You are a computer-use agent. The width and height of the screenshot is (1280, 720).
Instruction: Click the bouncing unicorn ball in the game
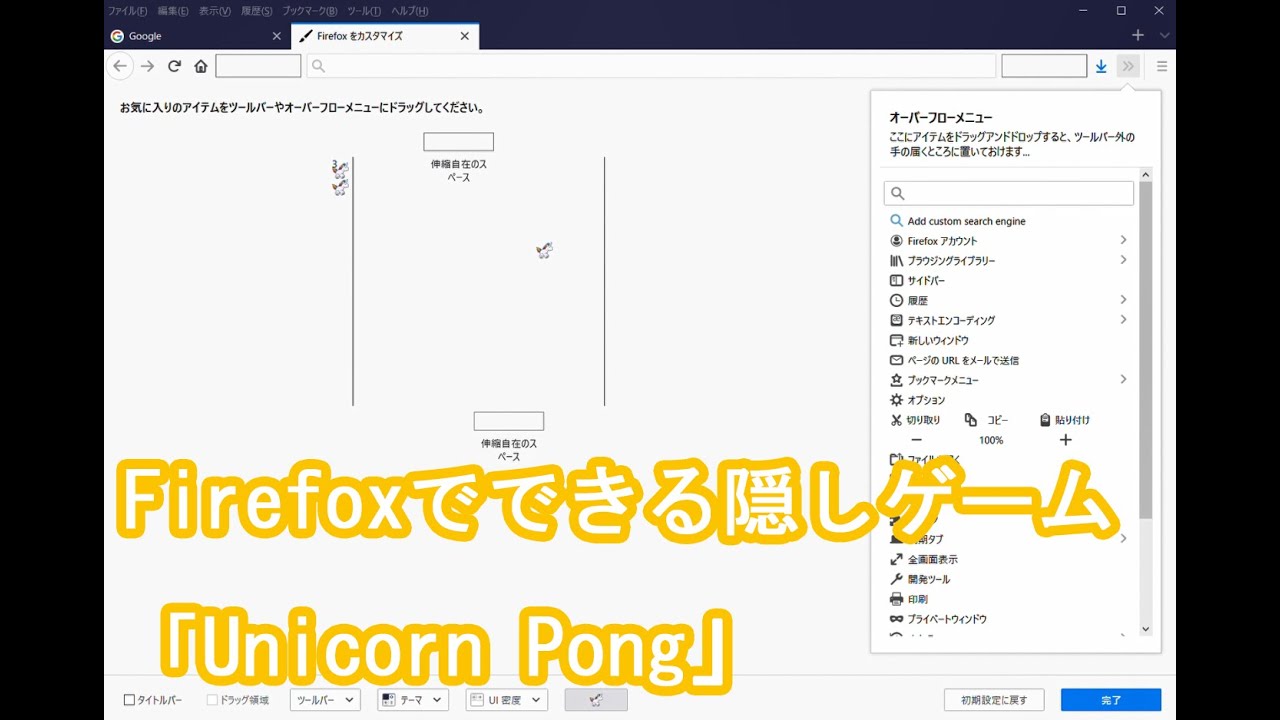[544, 250]
